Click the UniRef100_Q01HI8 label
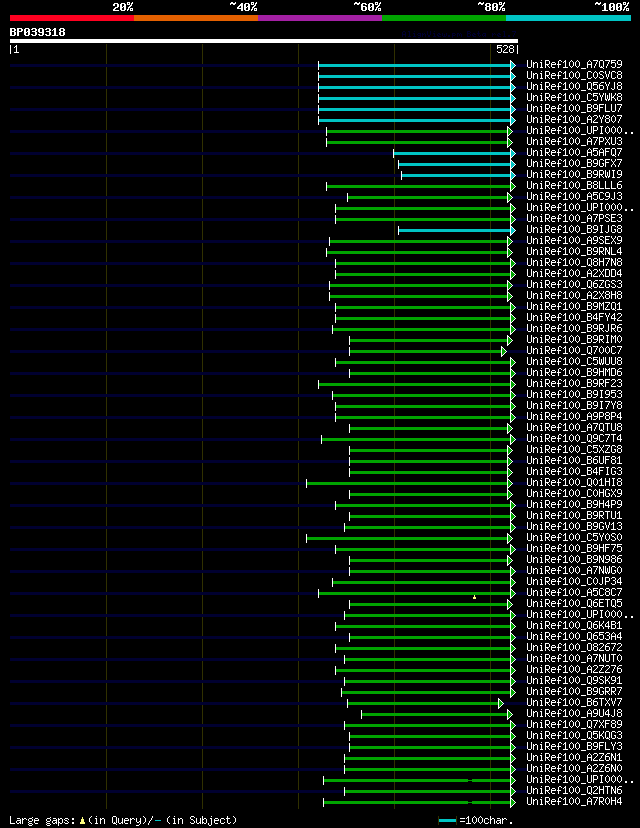The image size is (640, 828). (x=574, y=482)
